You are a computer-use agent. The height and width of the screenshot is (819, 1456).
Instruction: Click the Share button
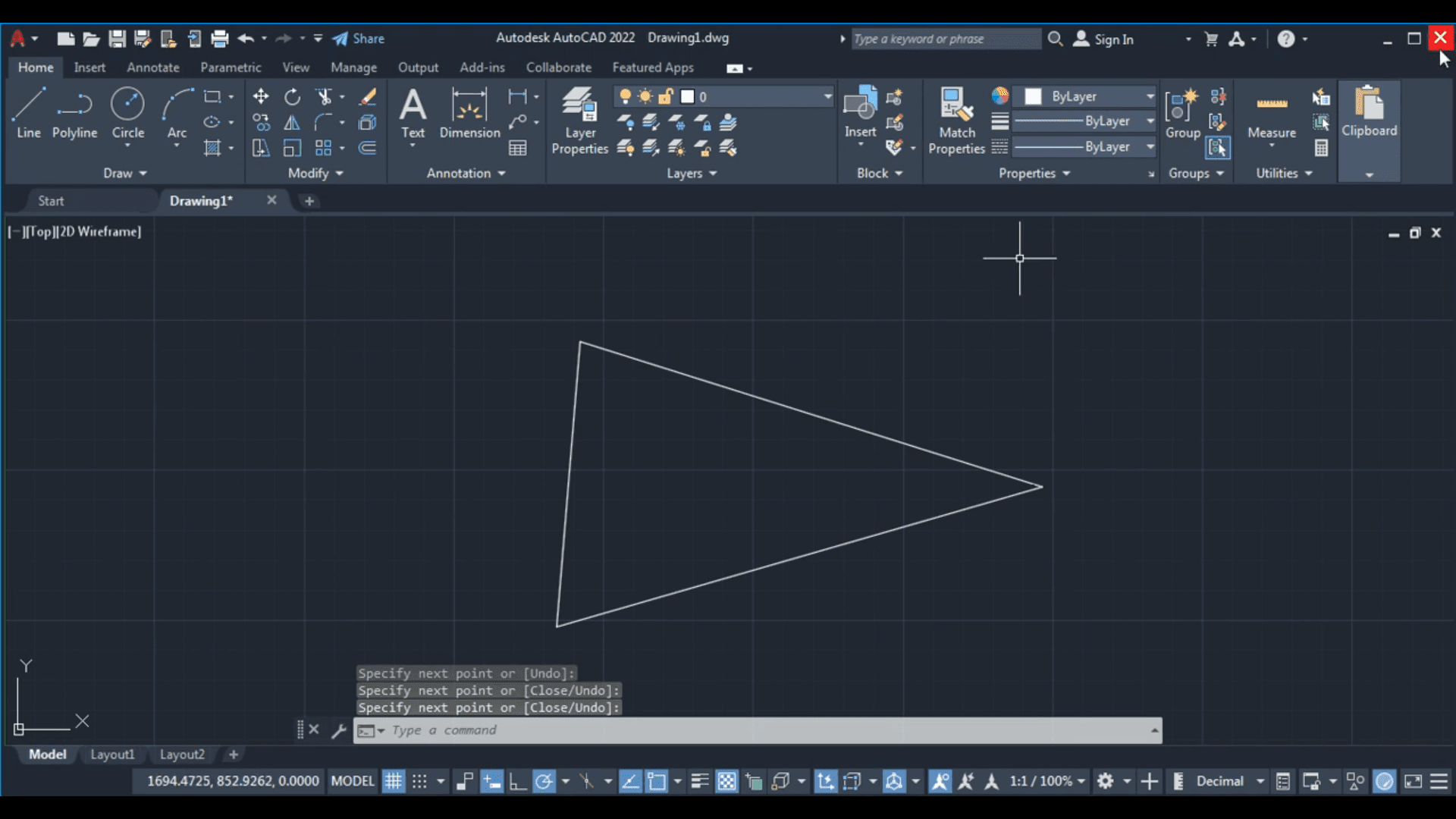point(359,39)
